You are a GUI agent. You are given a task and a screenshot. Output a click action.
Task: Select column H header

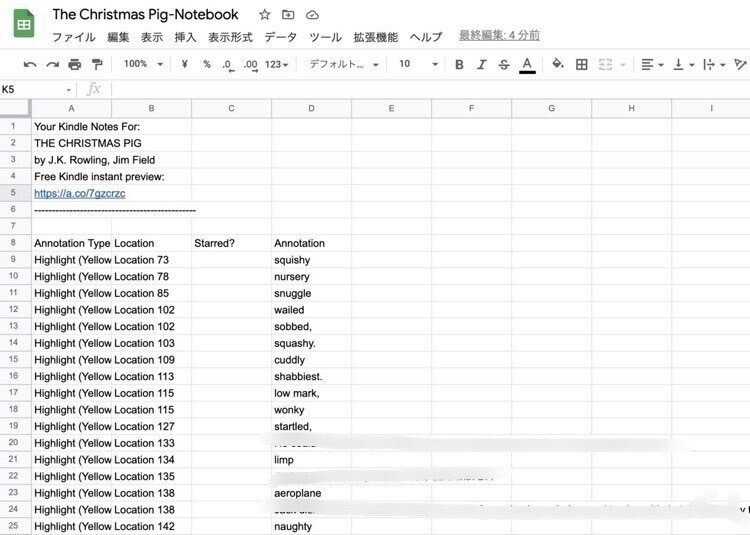(x=631, y=109)
